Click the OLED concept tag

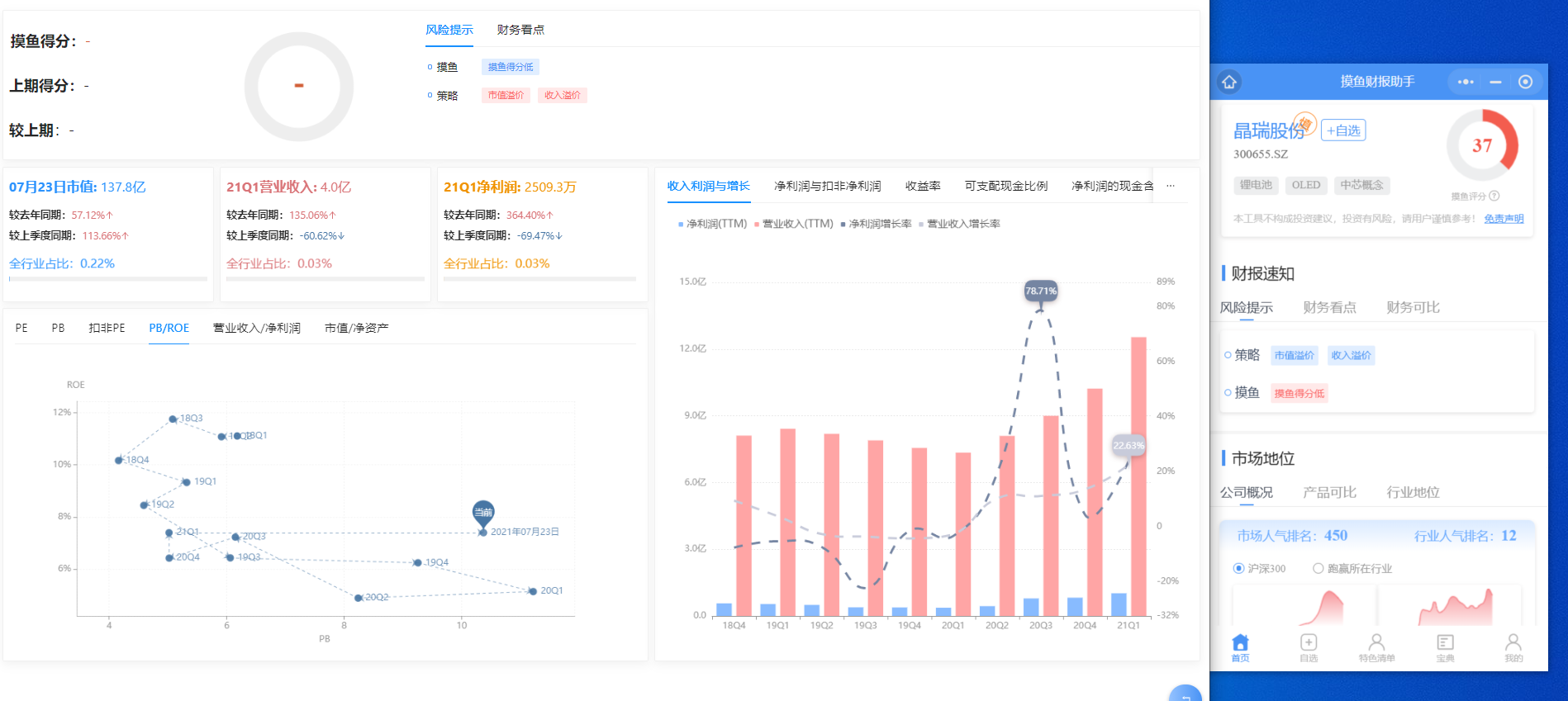click(x=1306, y=185)
